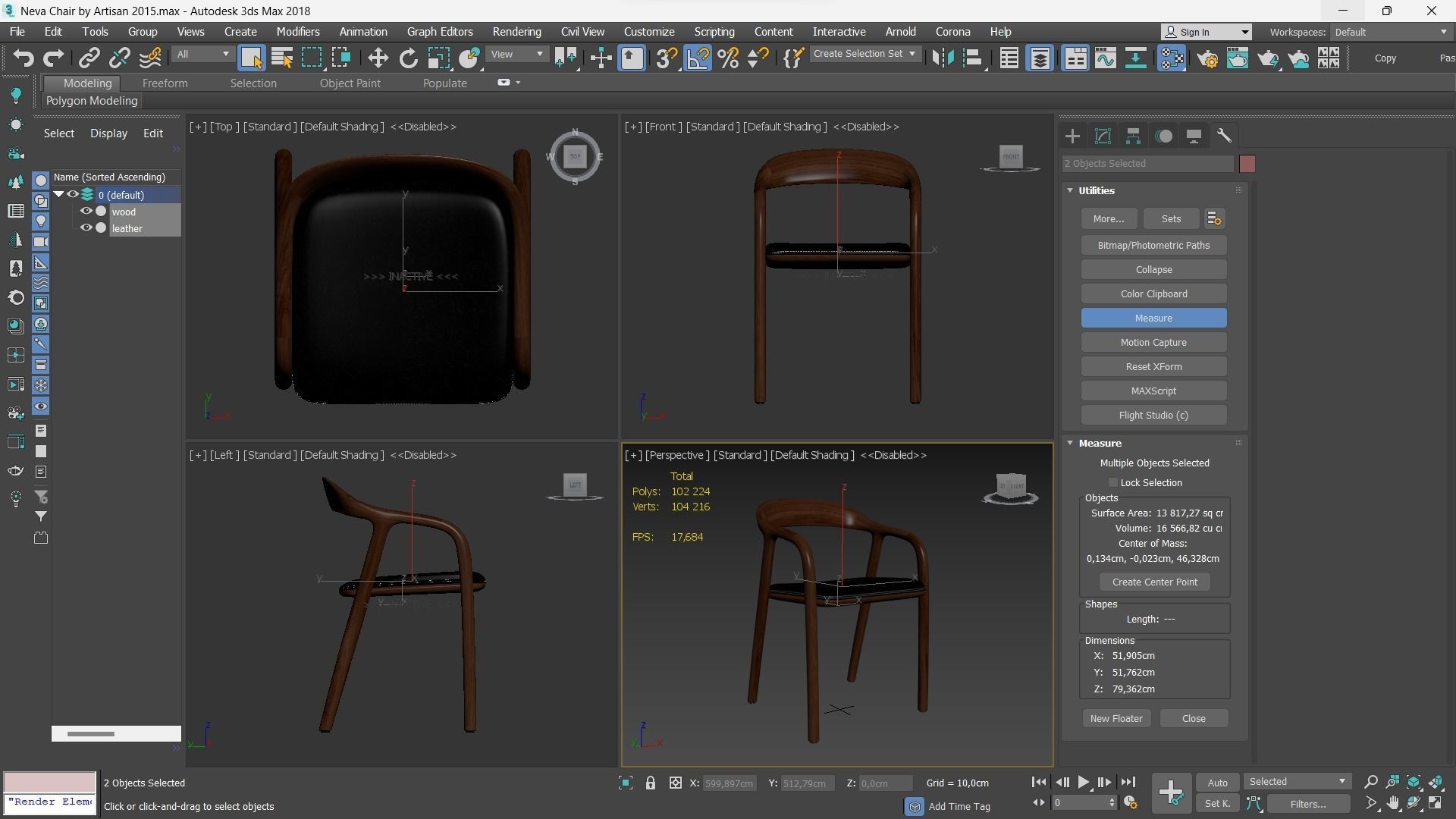This screenshot has width=1456, height=819.
Task: Open the Display command panel tab
Action: click(1194, 136)
